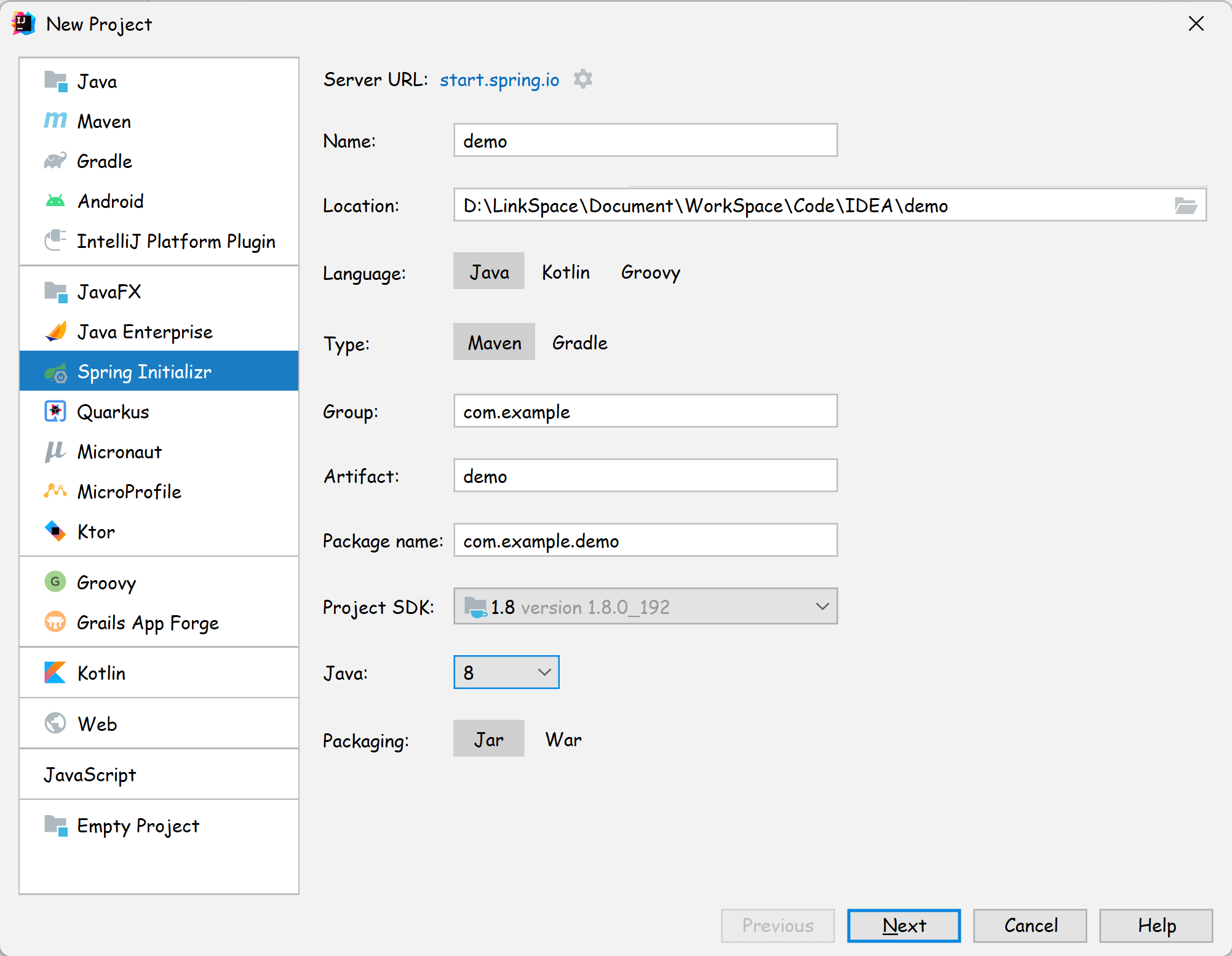Choose War packaging option
1232x956 pixels.
pyautogui.click(x=563, y=739)
